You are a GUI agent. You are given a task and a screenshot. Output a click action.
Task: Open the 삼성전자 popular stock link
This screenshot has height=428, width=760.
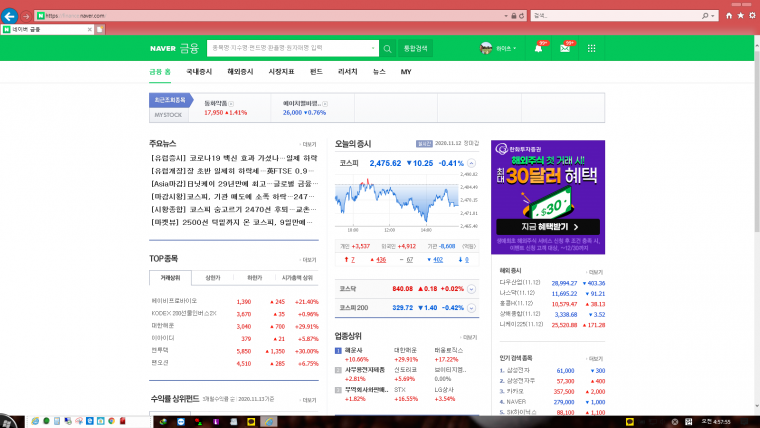[518, 370]
